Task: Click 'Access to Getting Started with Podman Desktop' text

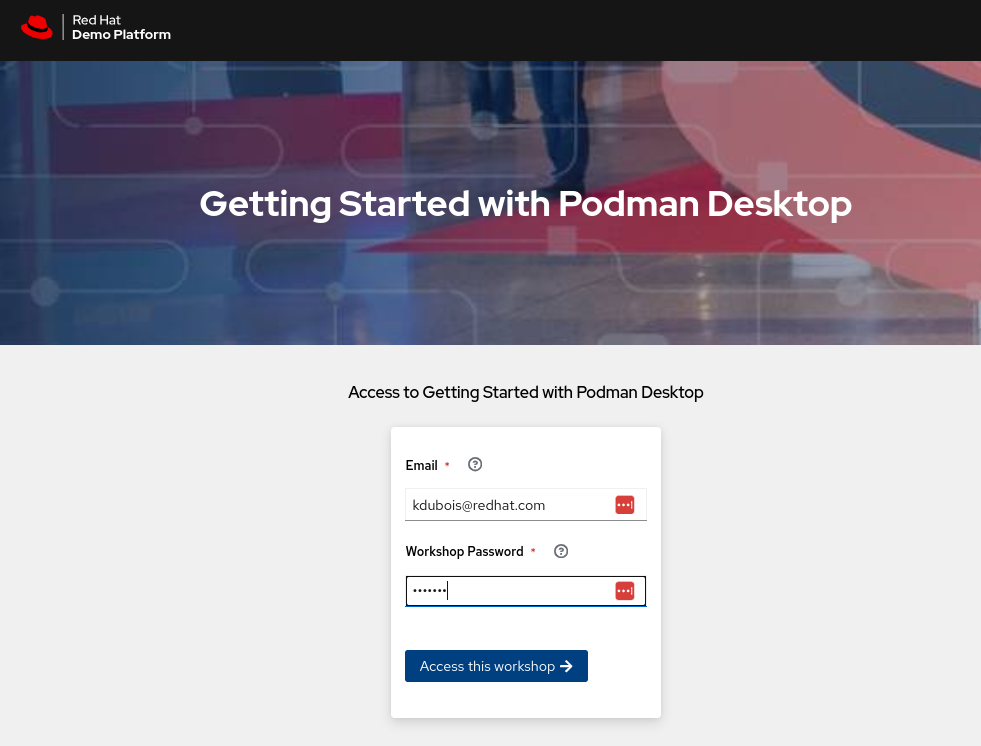Action: (x=526, y=392)
